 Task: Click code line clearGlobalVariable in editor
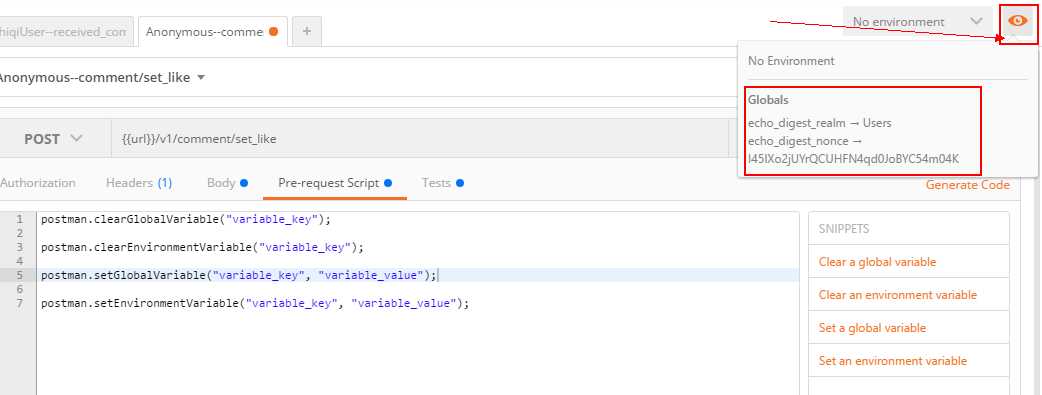click(x=185, y=219)
